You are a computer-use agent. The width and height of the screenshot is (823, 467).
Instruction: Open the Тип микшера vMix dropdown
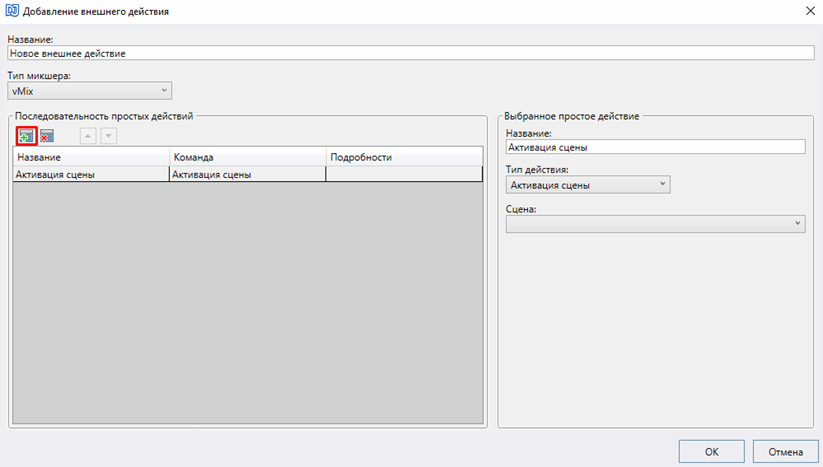pyautogui.click(x=90, y=91)
